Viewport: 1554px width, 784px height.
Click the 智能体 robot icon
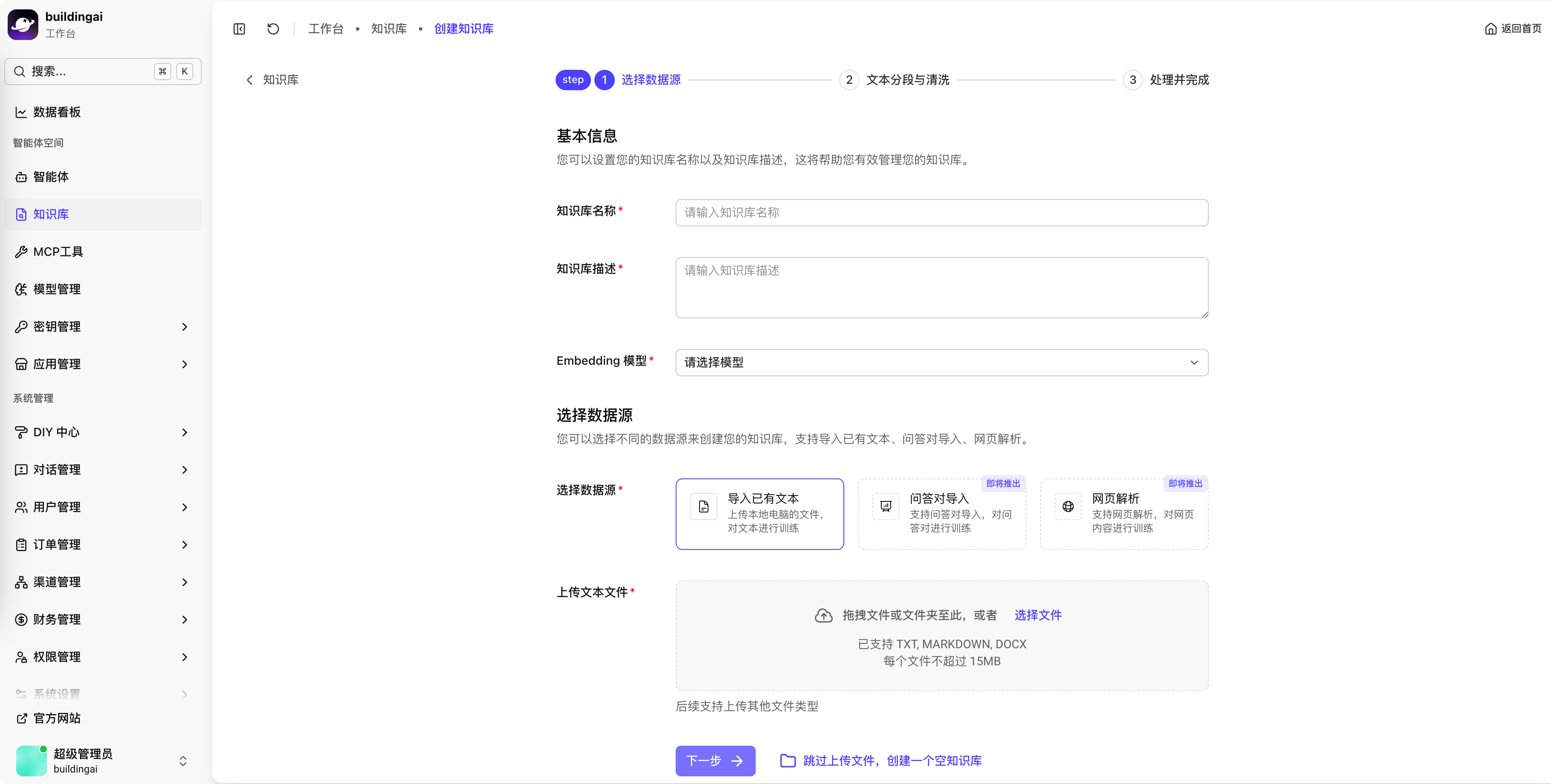point(21,177)
